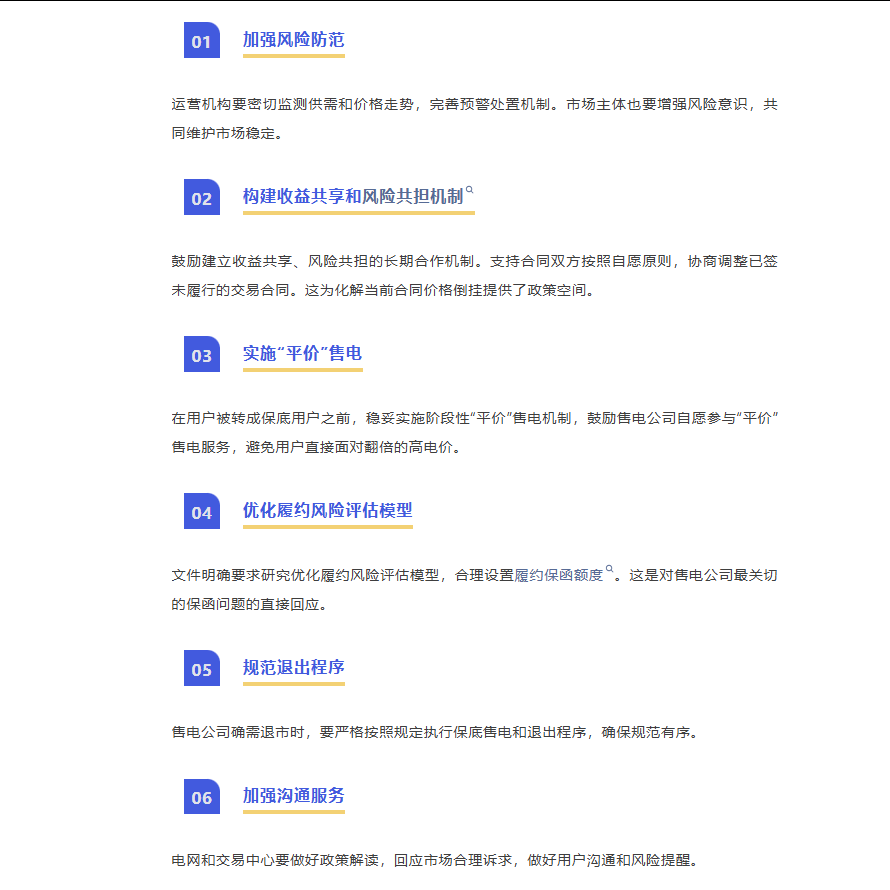Image resolution: width=890 pixels, height=890 pixels.
Task: Click the 03 number badge
Action: pos(201,354)
